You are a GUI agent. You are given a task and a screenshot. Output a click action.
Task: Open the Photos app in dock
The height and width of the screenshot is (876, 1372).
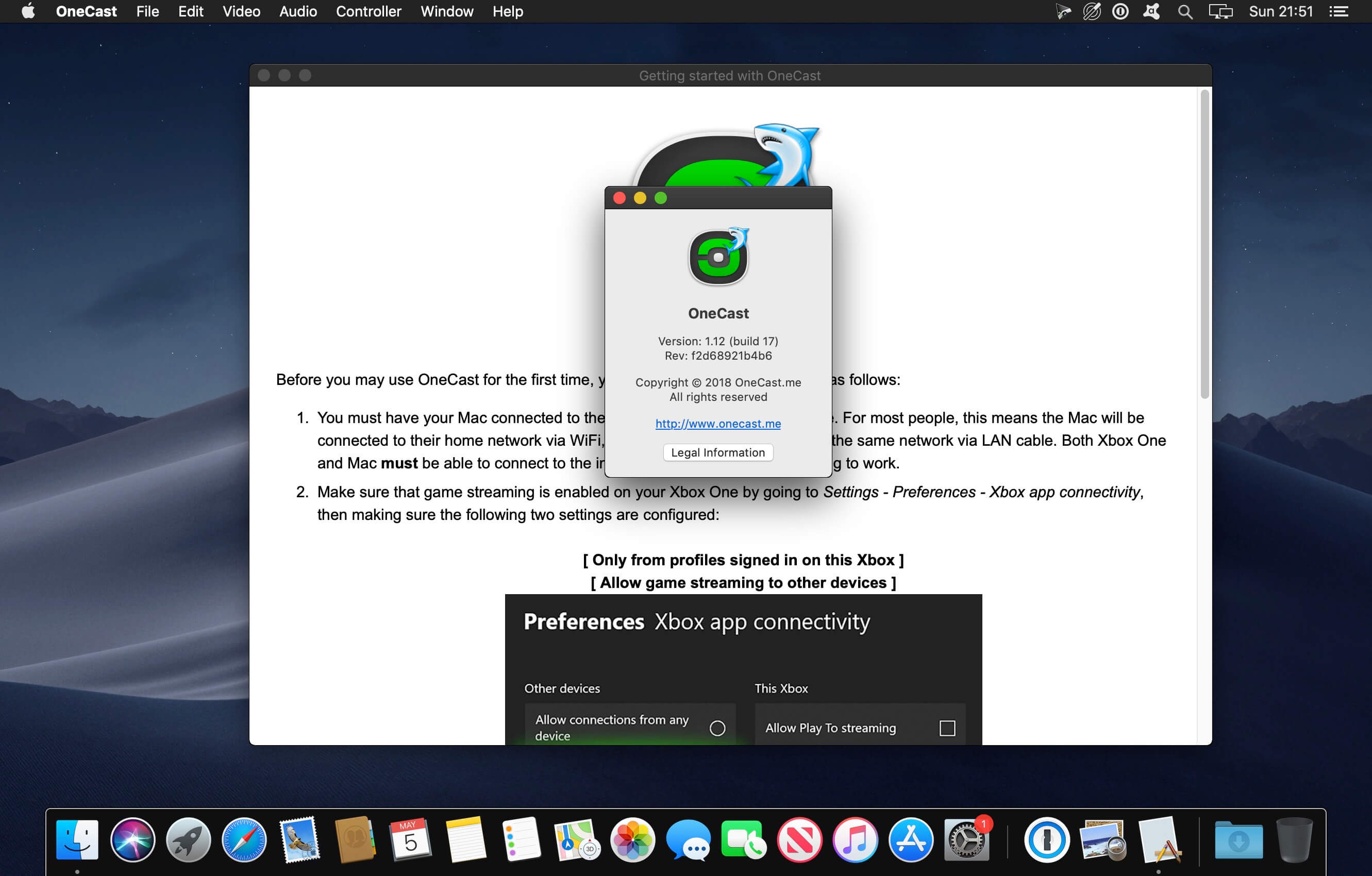tap(632, 839)
